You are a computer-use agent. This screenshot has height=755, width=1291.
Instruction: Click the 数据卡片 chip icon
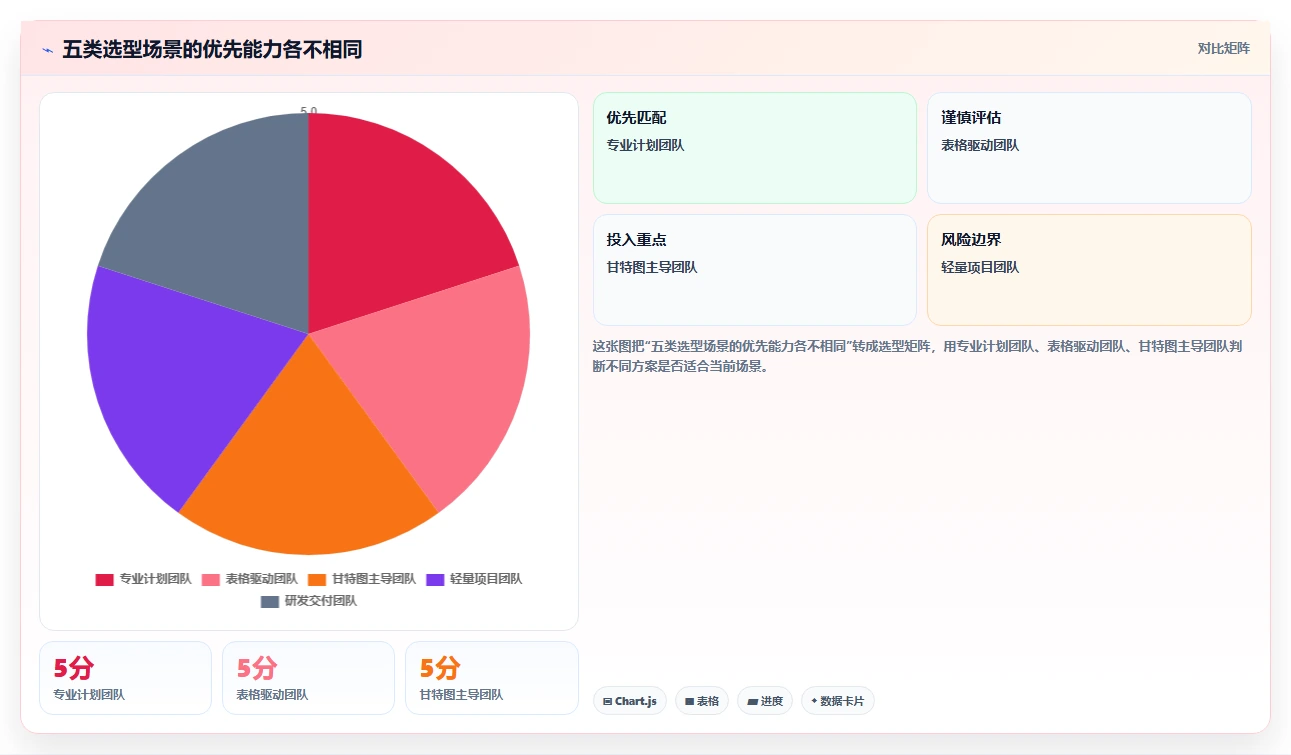pos(814,701)
